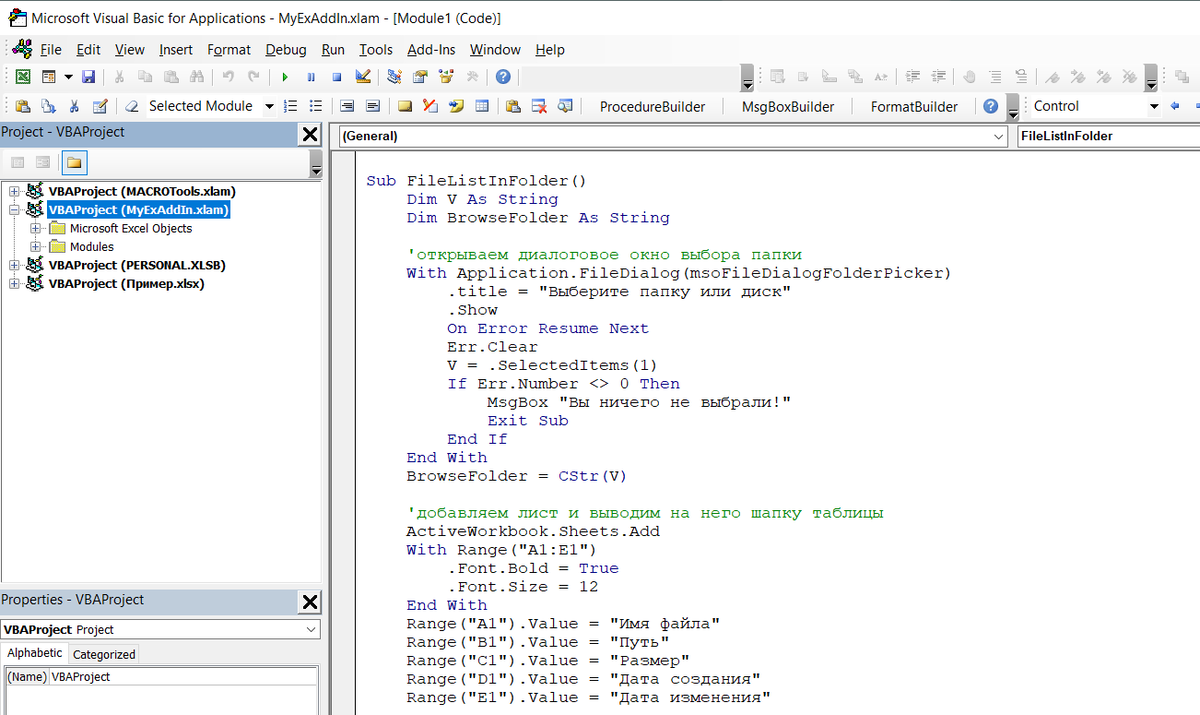This screenshot has height=715, width=1200.
Task: Close the Project - VBAProject panel
Action: [x=310, y=135]
